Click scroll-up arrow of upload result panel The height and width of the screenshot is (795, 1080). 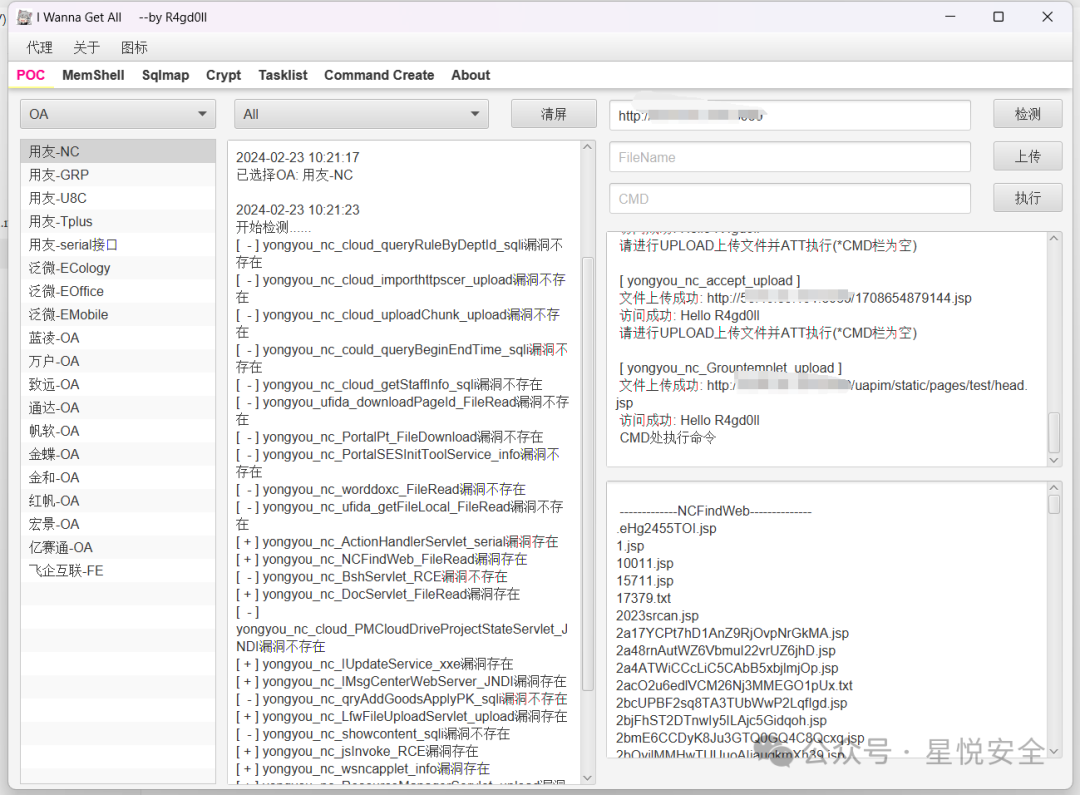coord(1054,238)
